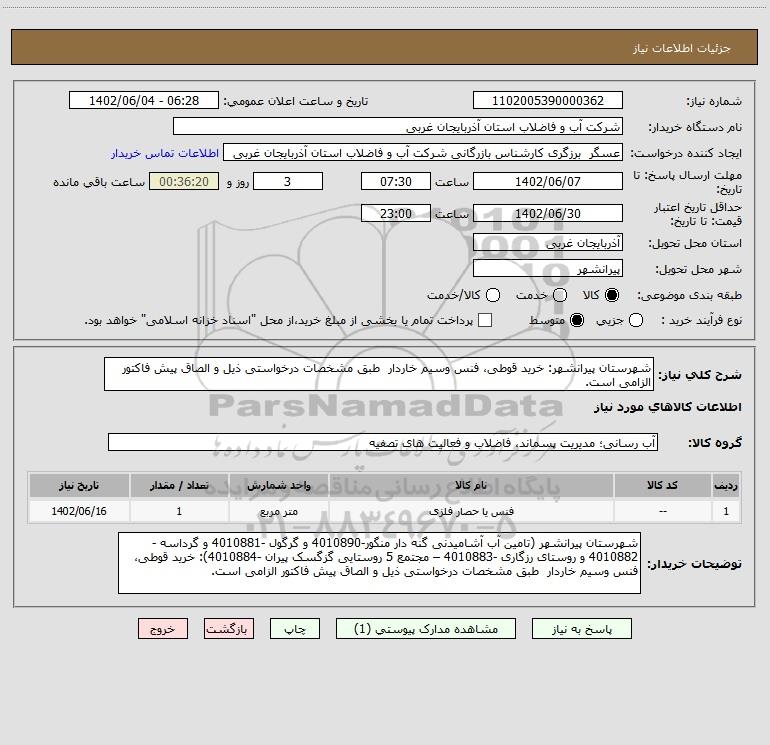Click the شهر محل تحویل field پیرانشهر
770x745 pixels.
coord(548,269)
